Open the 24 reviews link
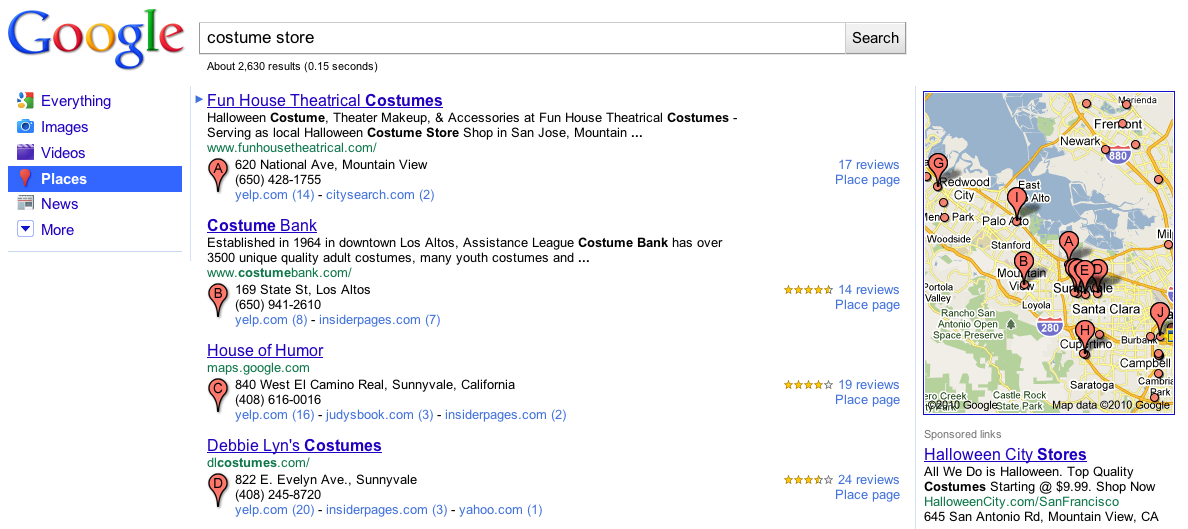Viewport: 1188px width, 529px height. [868, 479]
